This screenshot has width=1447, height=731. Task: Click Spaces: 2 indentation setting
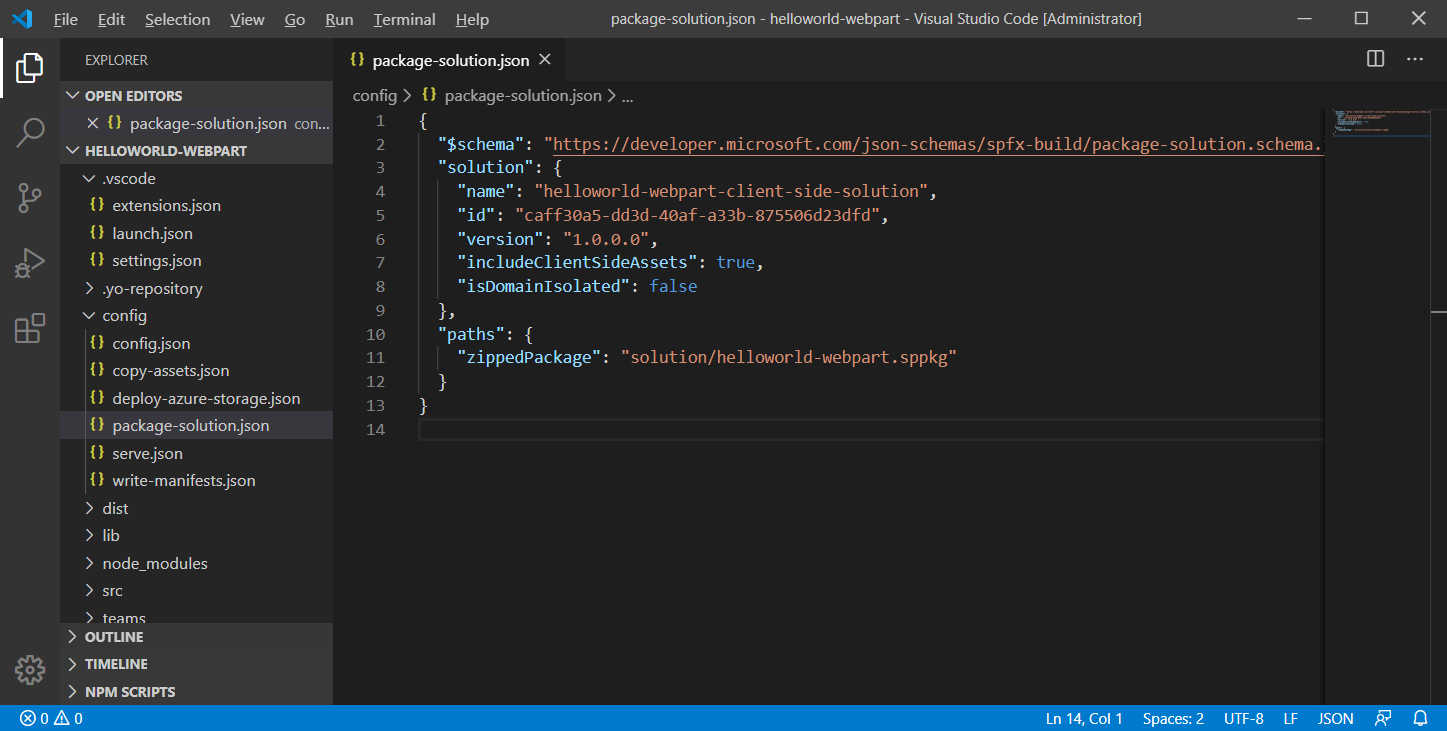click(x=1173, y=718)
